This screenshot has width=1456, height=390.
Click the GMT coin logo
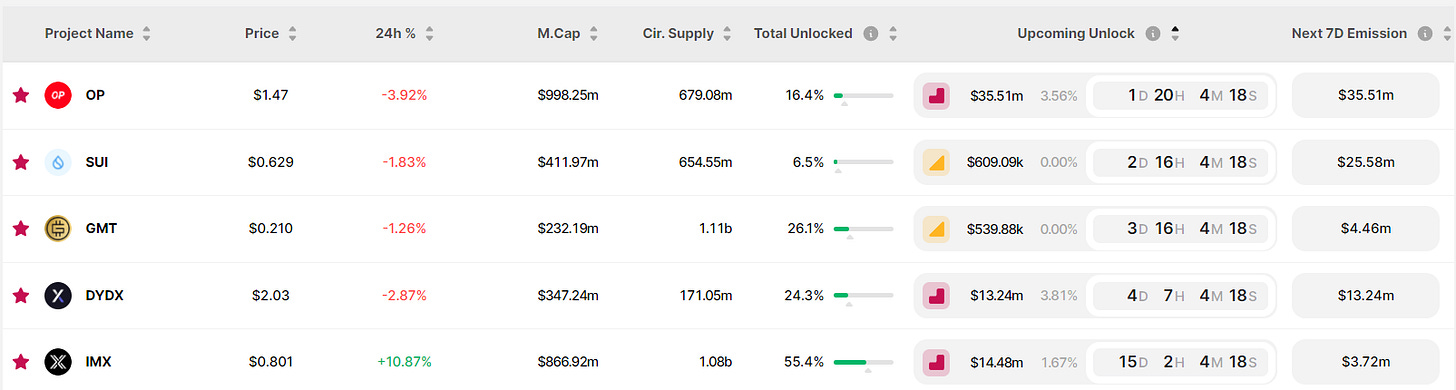(x=58, y=228)
